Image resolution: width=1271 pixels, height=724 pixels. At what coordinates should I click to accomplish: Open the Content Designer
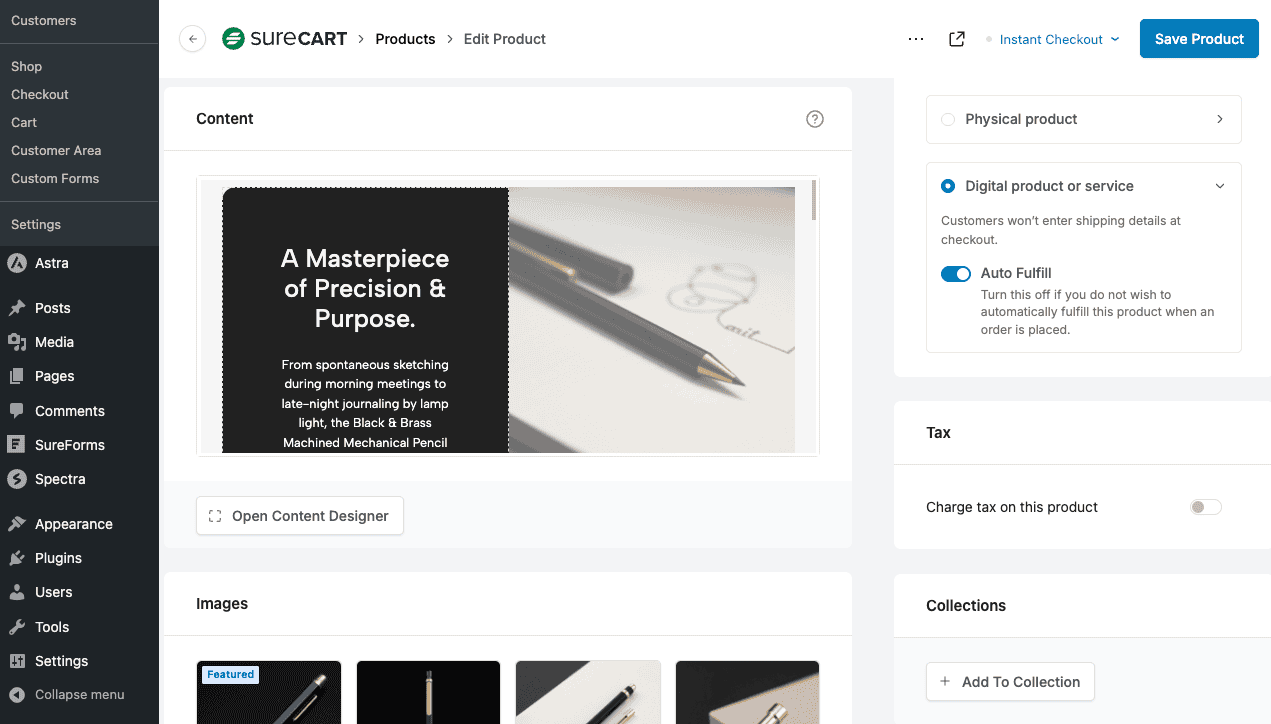coord(299,515)
